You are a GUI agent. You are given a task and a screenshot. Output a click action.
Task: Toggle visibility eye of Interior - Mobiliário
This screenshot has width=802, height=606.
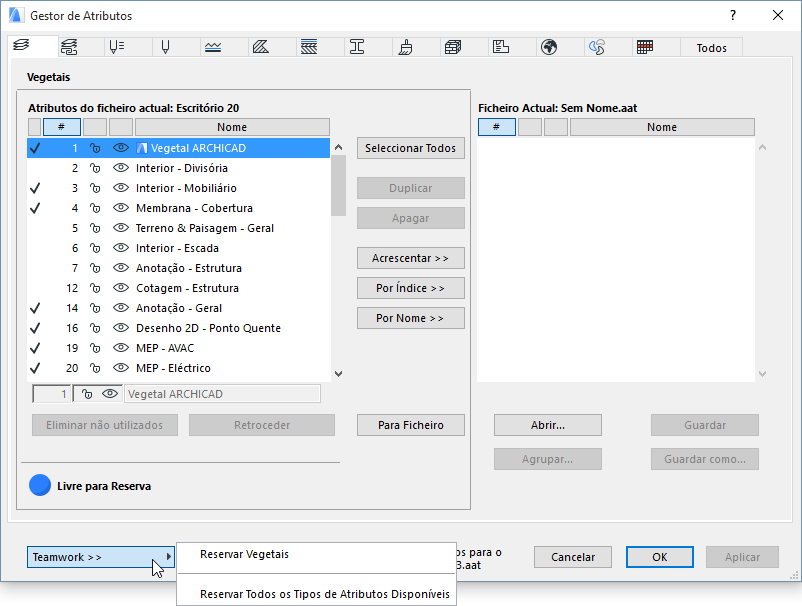pyautogui.click(x=121, y=188)
